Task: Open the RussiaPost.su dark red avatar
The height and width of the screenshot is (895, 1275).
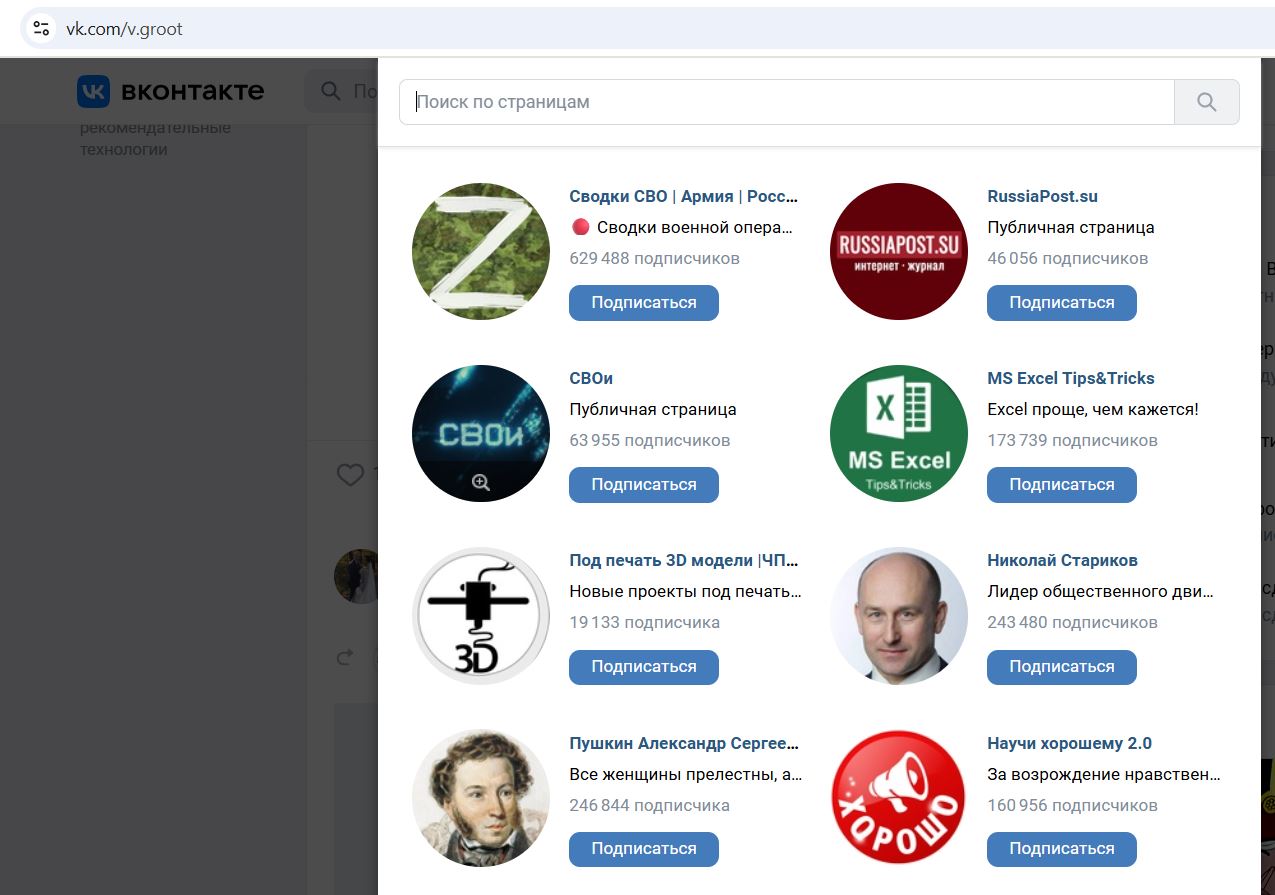Action: [899, 251]
